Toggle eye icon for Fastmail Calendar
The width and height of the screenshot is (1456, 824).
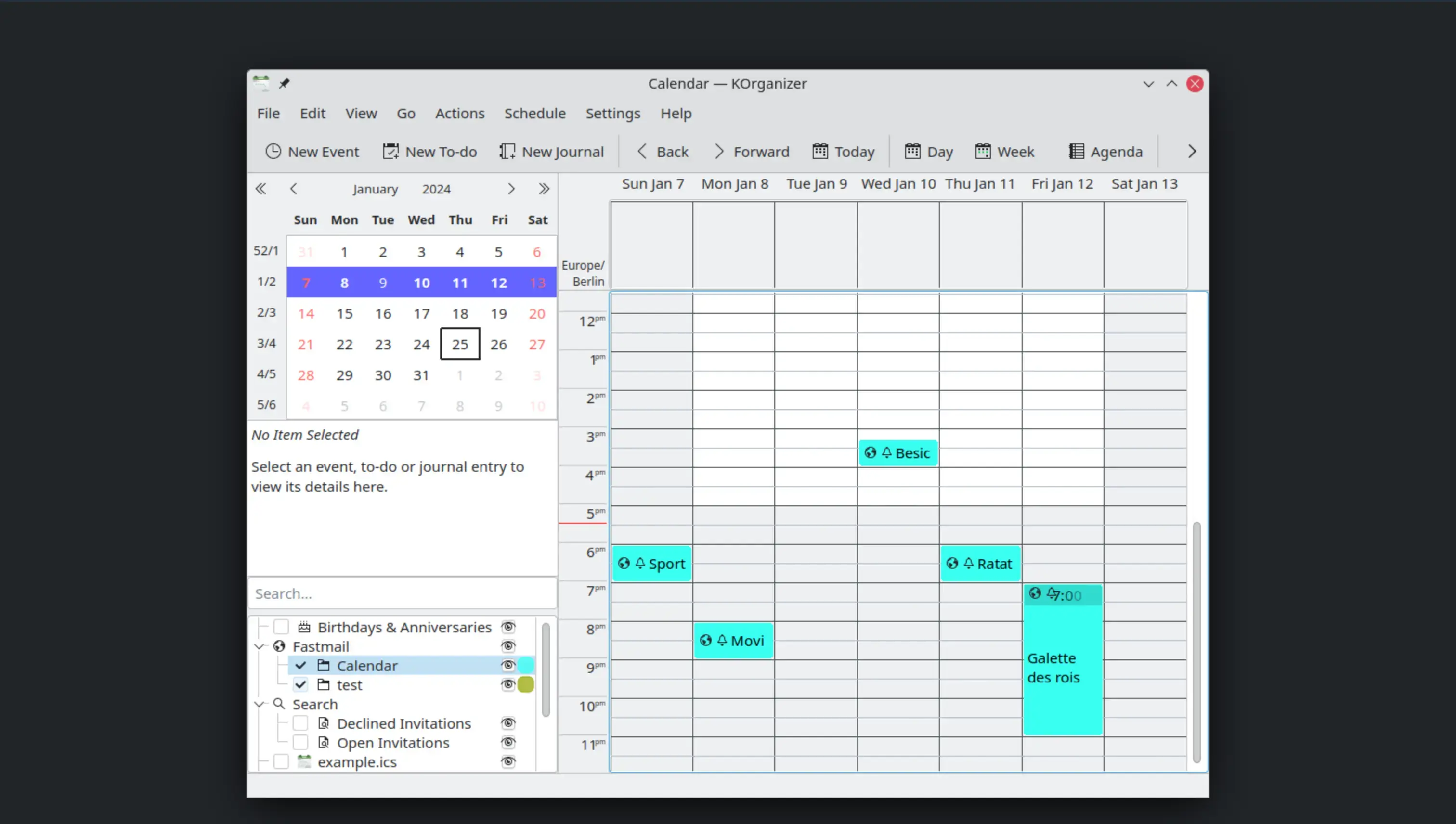[508, 666]
